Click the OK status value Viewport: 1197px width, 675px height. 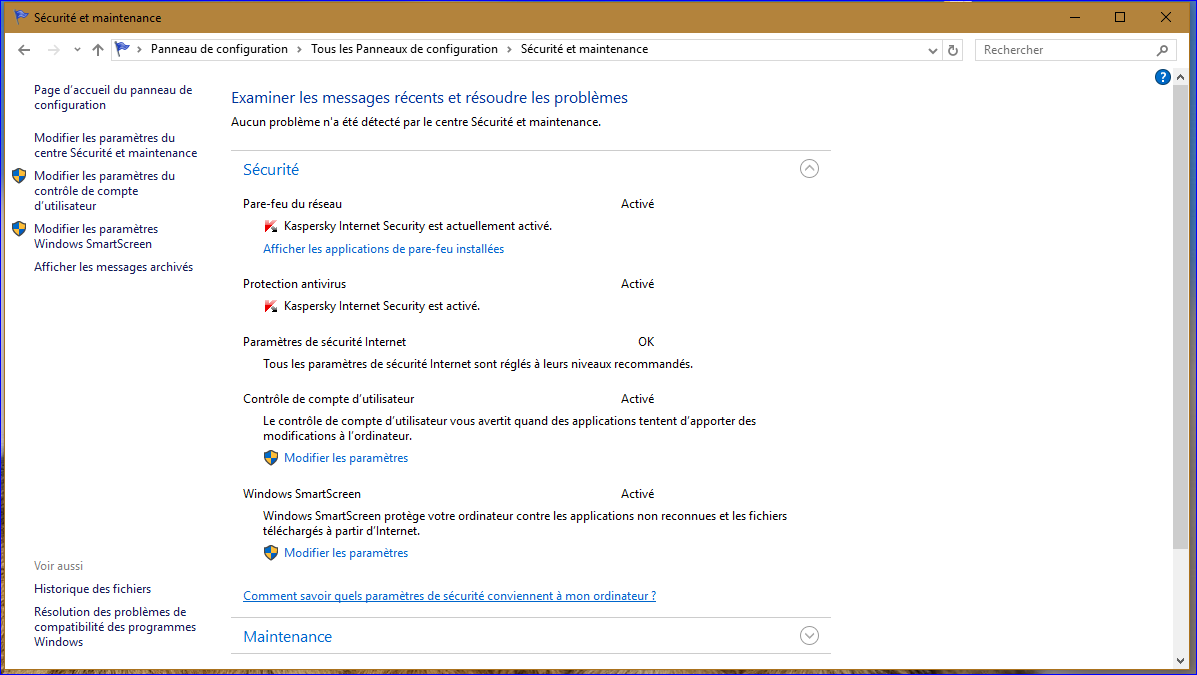pos(646,342)
